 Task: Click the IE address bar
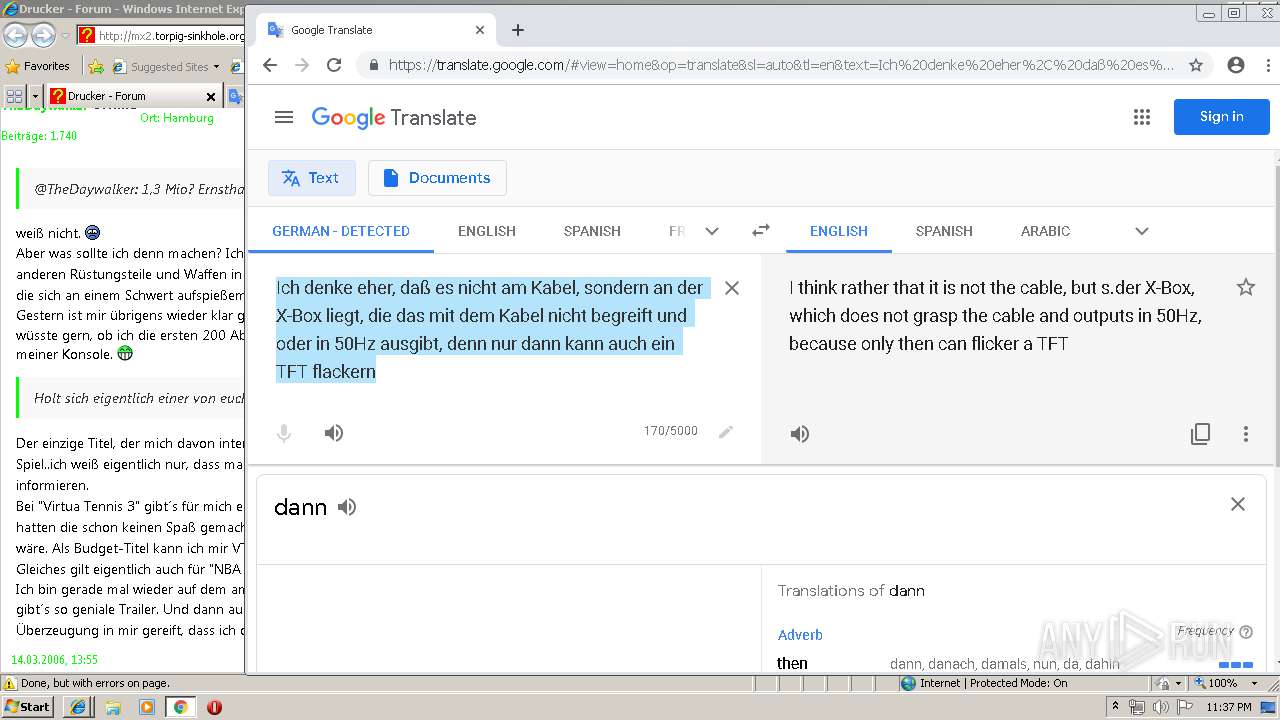coord(162,36)
